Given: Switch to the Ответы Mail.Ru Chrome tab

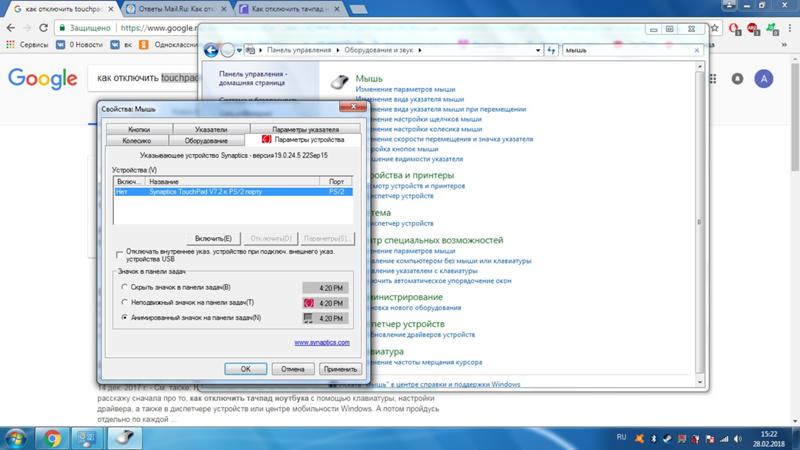Looking at the screenshot, I should coord(176,9).
